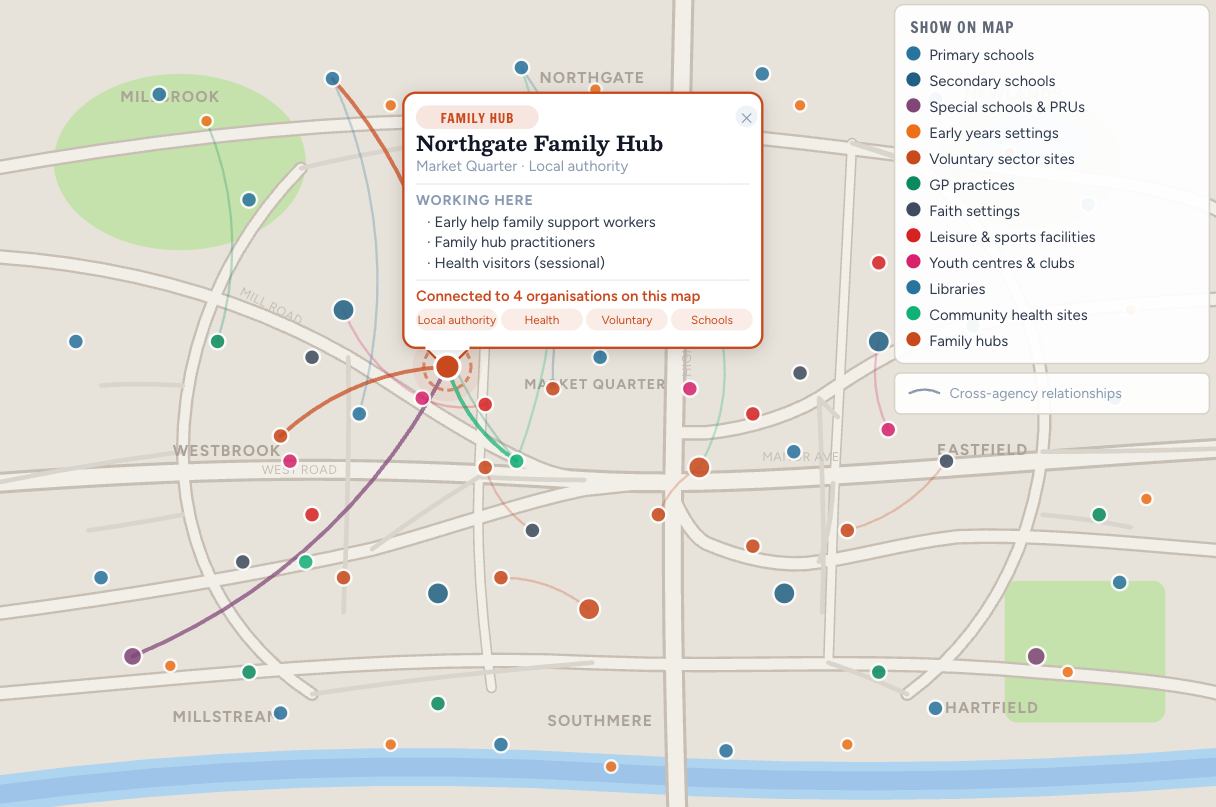This screenshot has width=1216, height=807.
Task: Toggle Primary schools in the legend
Action: (x=970, y=55)
